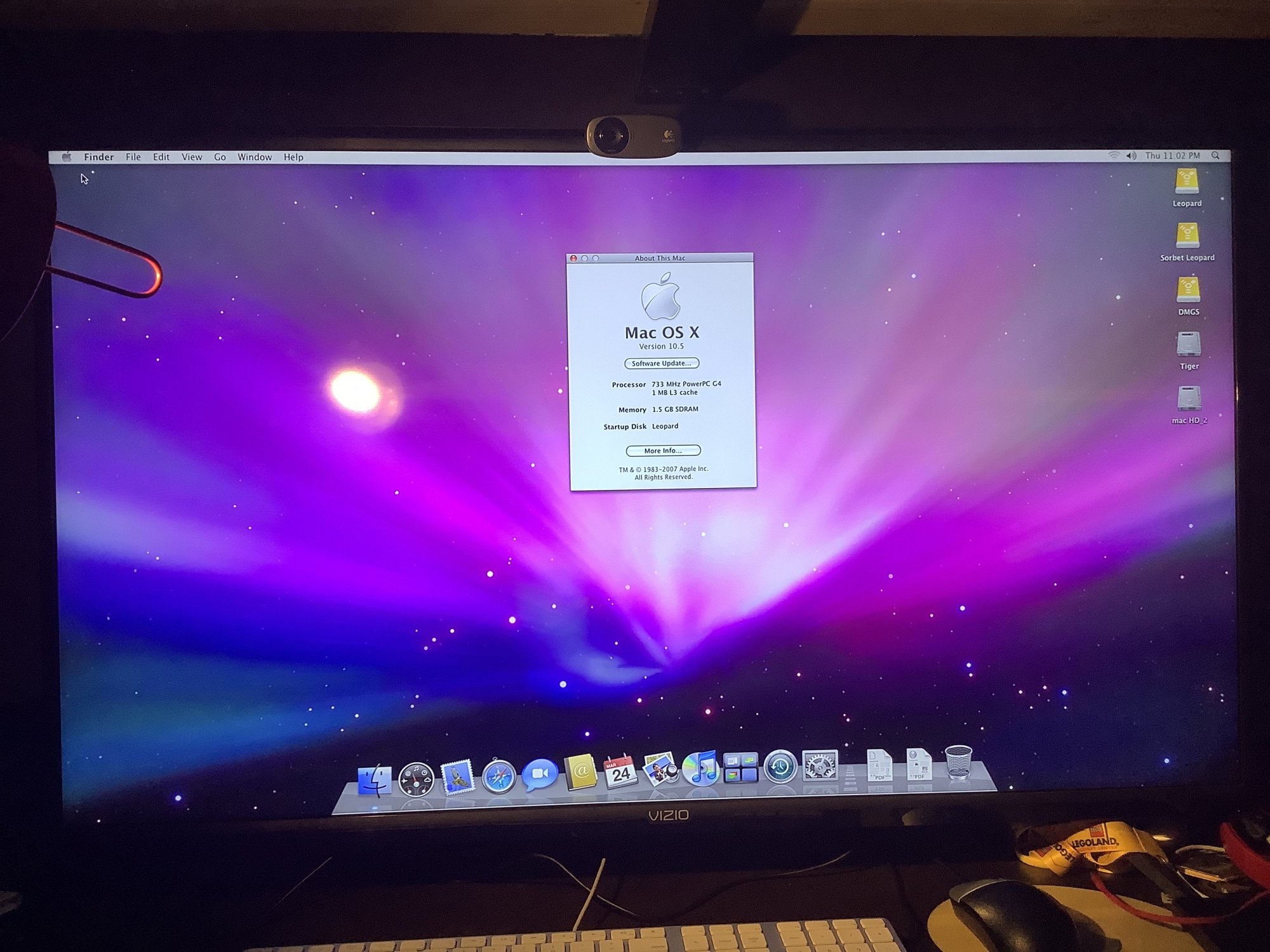Open Time Machine from the Dock
This screenshot has height=952, width=1270.
pos(780,767)
